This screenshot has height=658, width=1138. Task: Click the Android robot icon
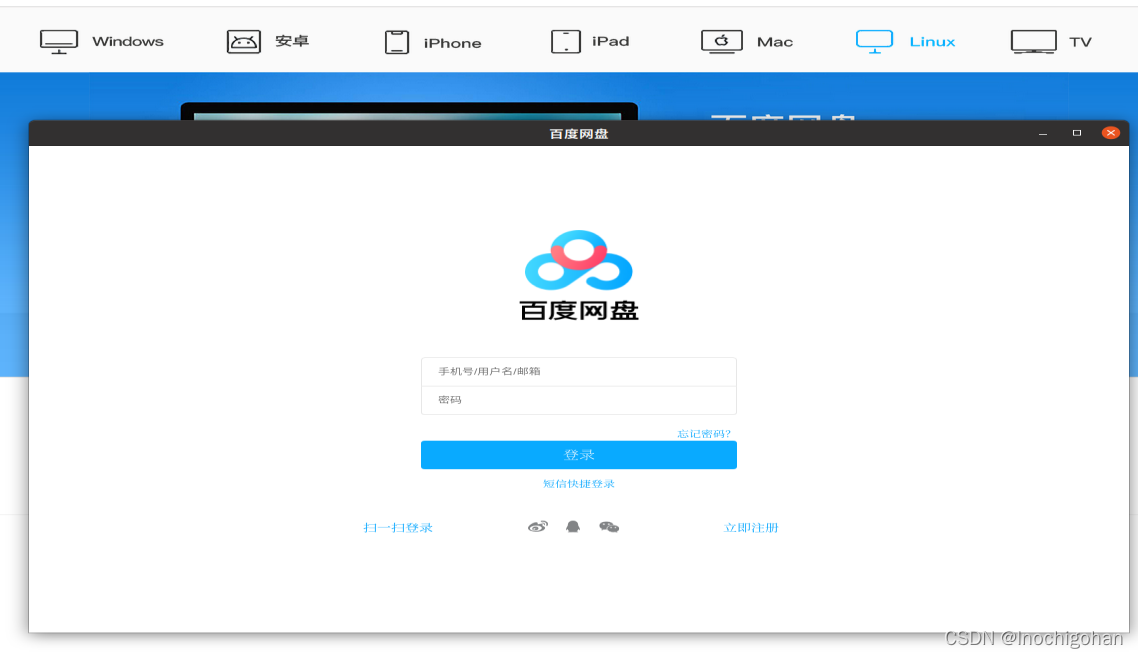244,42
